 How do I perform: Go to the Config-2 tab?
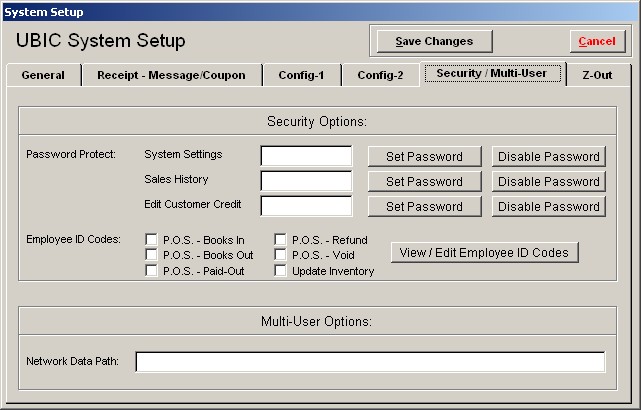(380, 75)
